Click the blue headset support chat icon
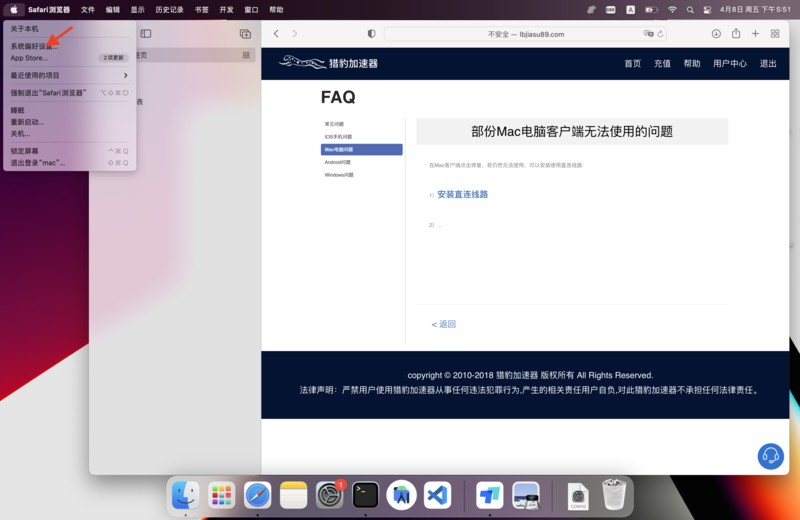Screen dimensions: 800x520 [x=770, y=456]
